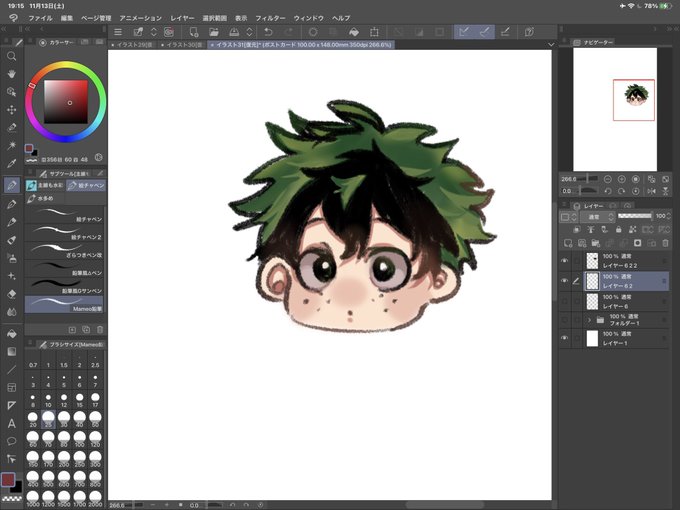Click main color swatch at toolbox bottom
Screen dimensions: 680x510
[8, 480]
